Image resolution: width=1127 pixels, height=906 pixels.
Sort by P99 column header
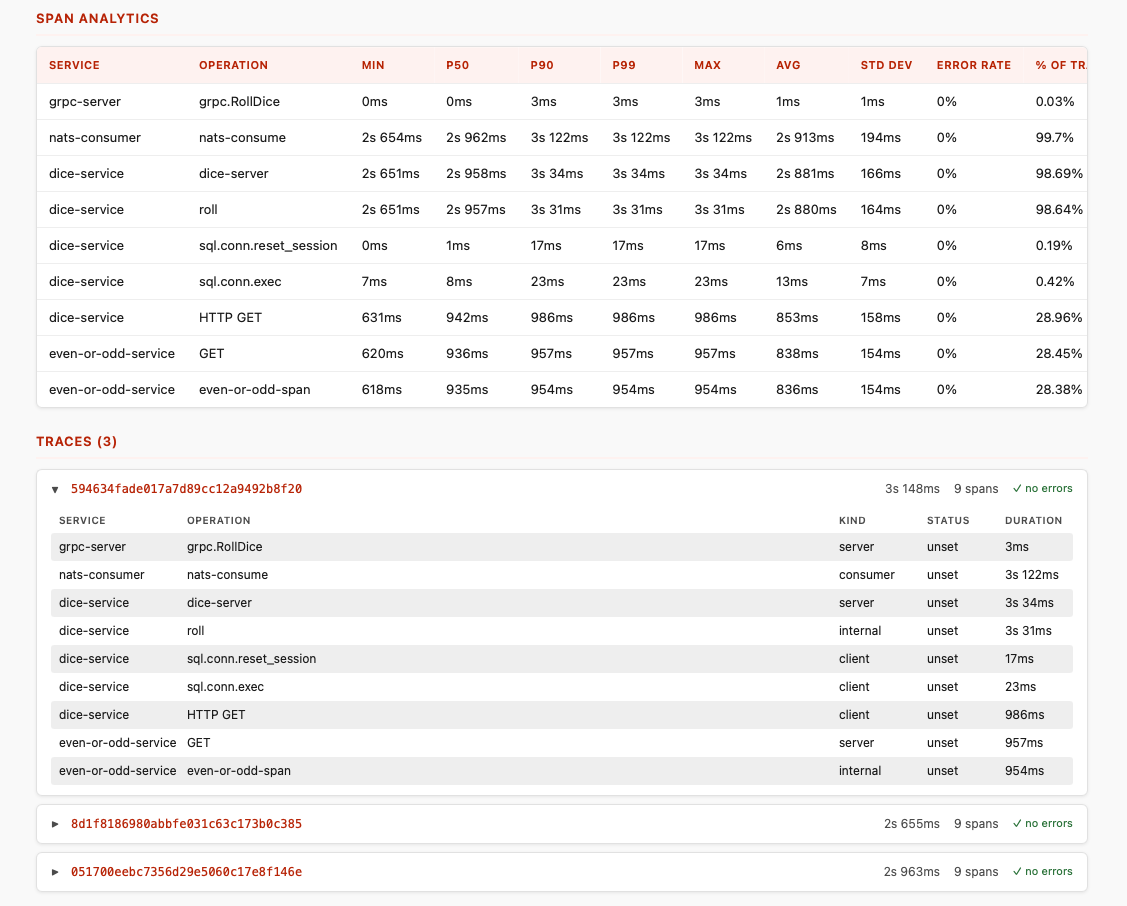(x=624, y=65)
